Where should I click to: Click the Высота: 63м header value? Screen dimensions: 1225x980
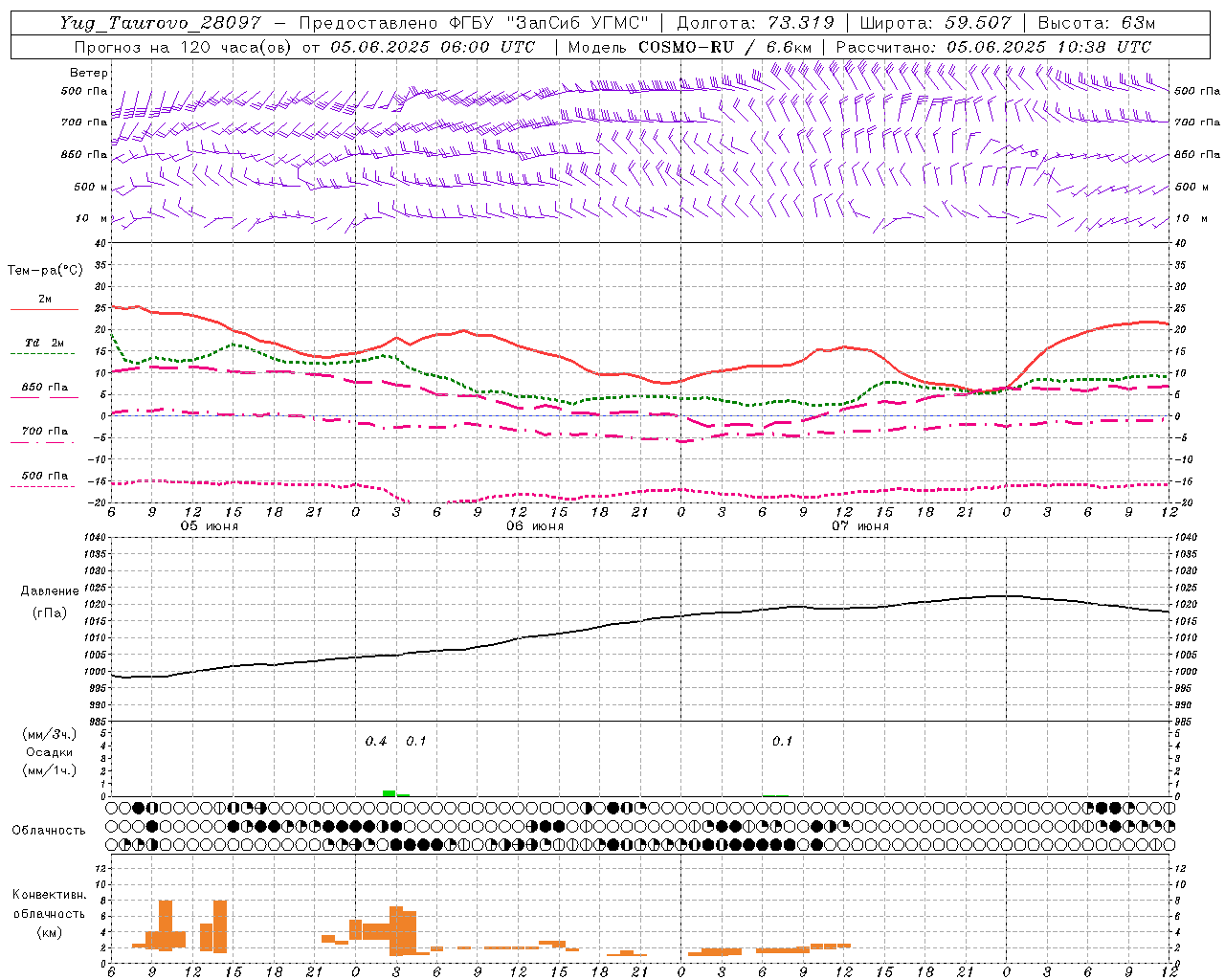[1096, 23]
